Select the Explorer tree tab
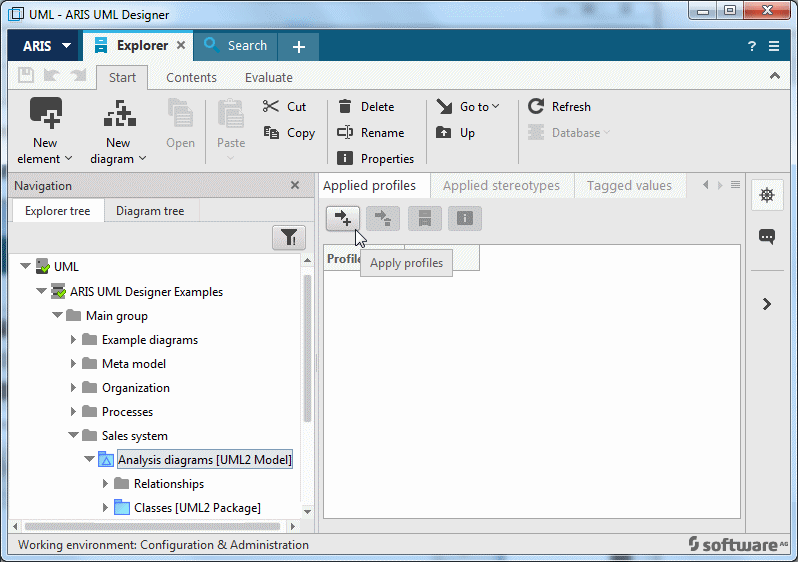Viewport: 798px width, 562px height. click(58, 211)
